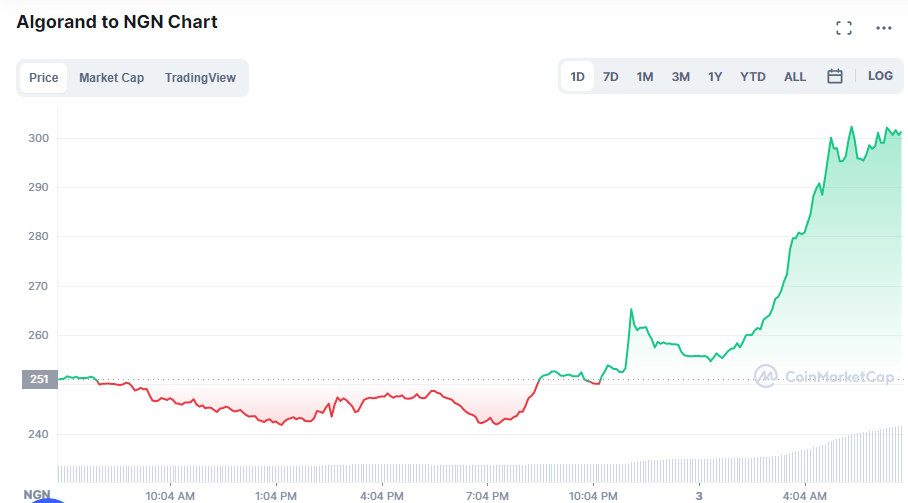Display ALL time price history

[x=794, y=76]
